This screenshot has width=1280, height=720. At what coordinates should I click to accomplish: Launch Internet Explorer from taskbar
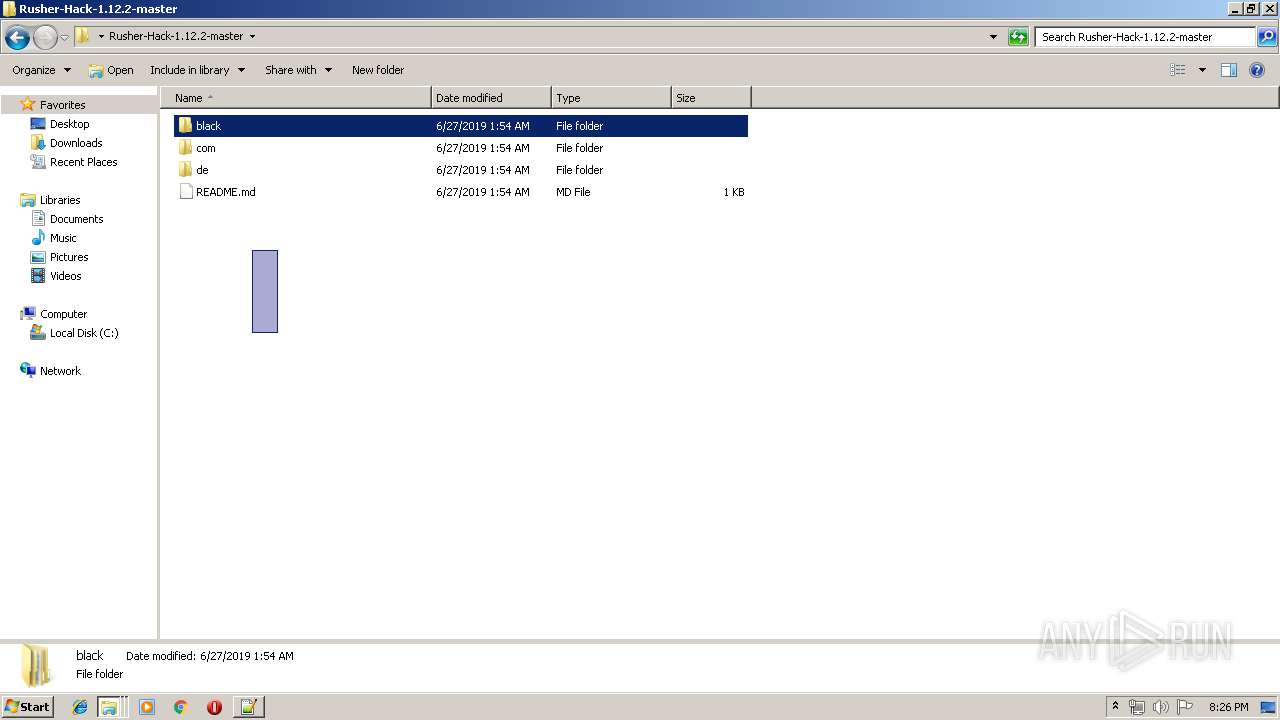(80, 707)
